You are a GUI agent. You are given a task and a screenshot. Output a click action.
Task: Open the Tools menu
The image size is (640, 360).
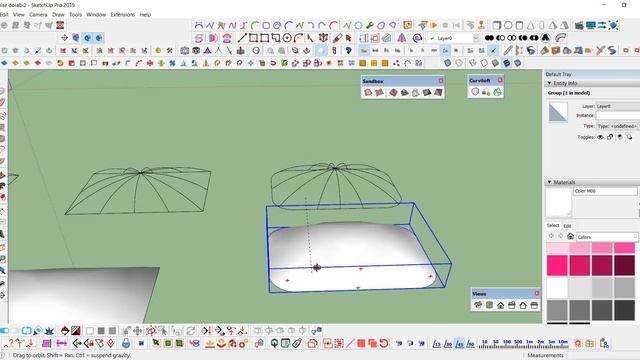(x=75, y=14)
